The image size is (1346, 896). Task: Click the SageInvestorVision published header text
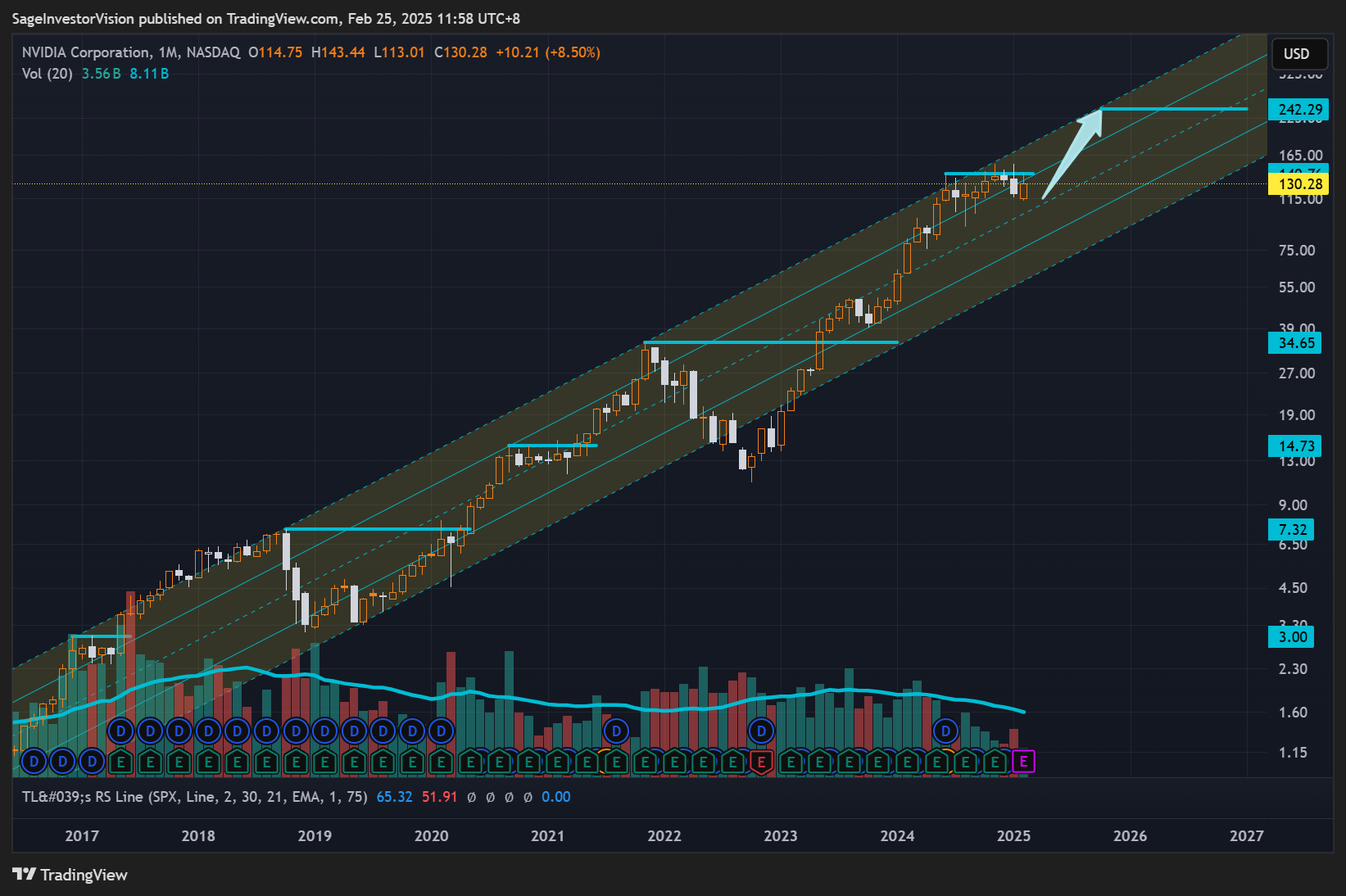point(265,18)
